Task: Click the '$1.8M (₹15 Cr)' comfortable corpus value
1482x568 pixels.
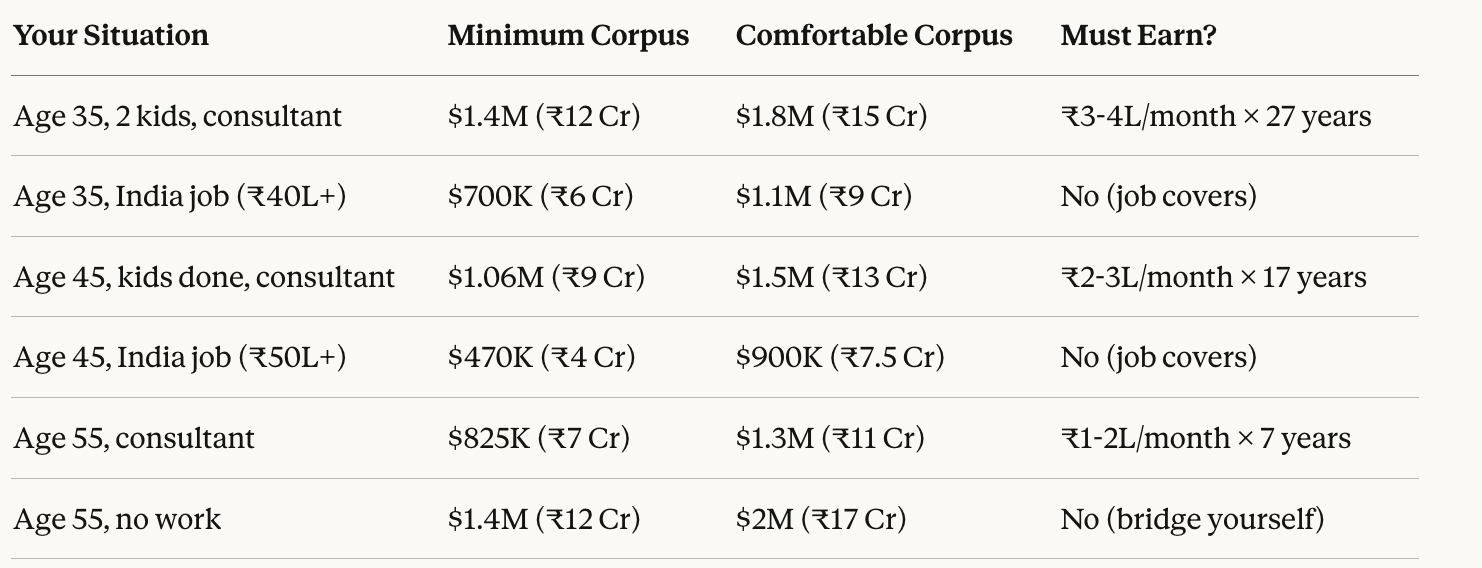Action: tap(831, 116)
